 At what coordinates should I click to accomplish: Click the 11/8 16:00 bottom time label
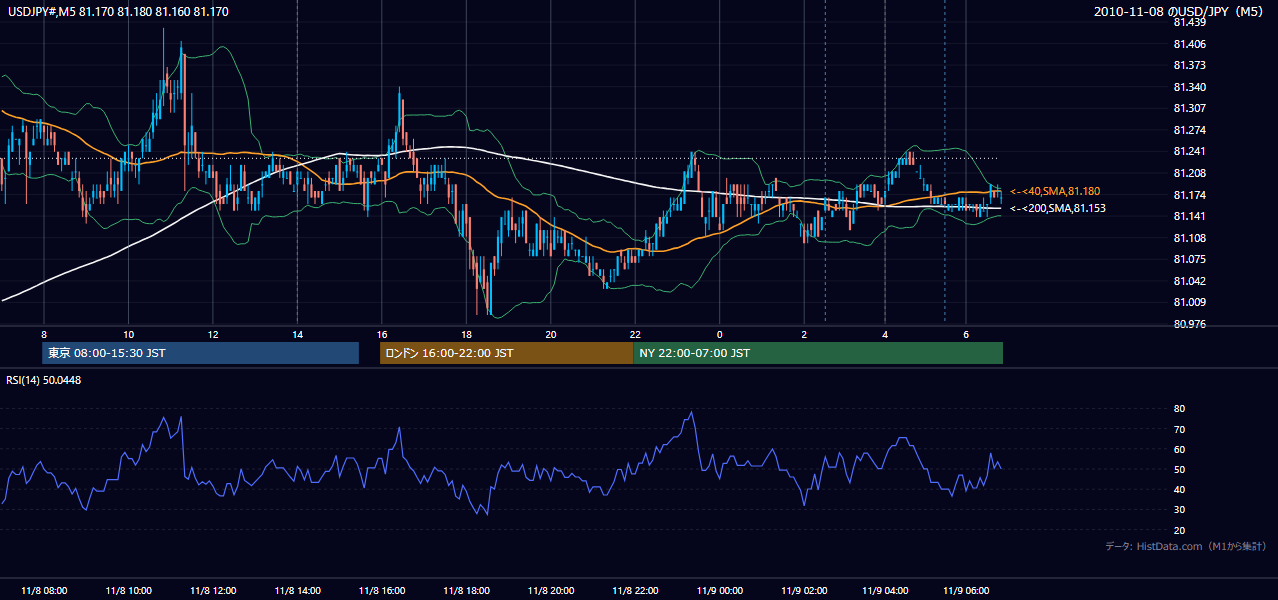382,590
